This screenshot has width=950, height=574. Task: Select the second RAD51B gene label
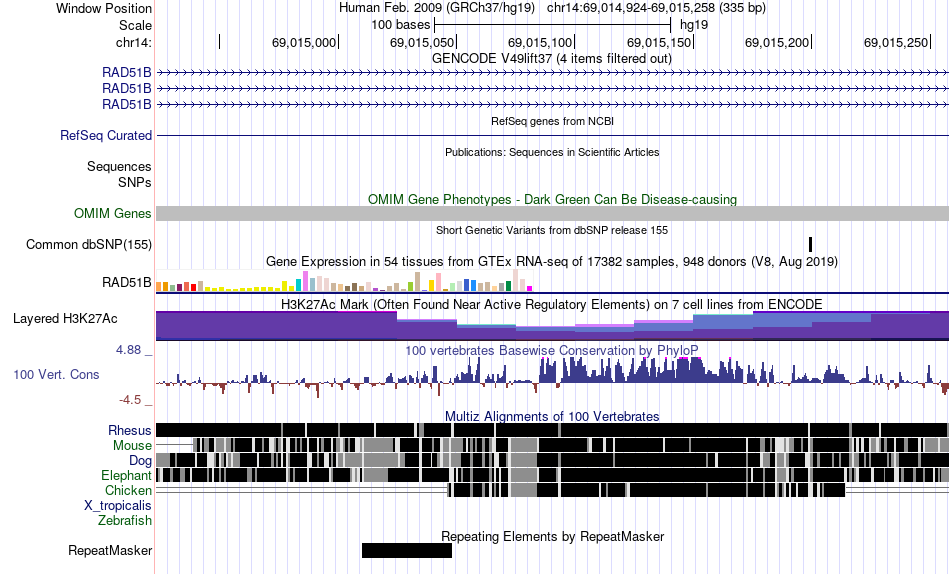point(127,88)
